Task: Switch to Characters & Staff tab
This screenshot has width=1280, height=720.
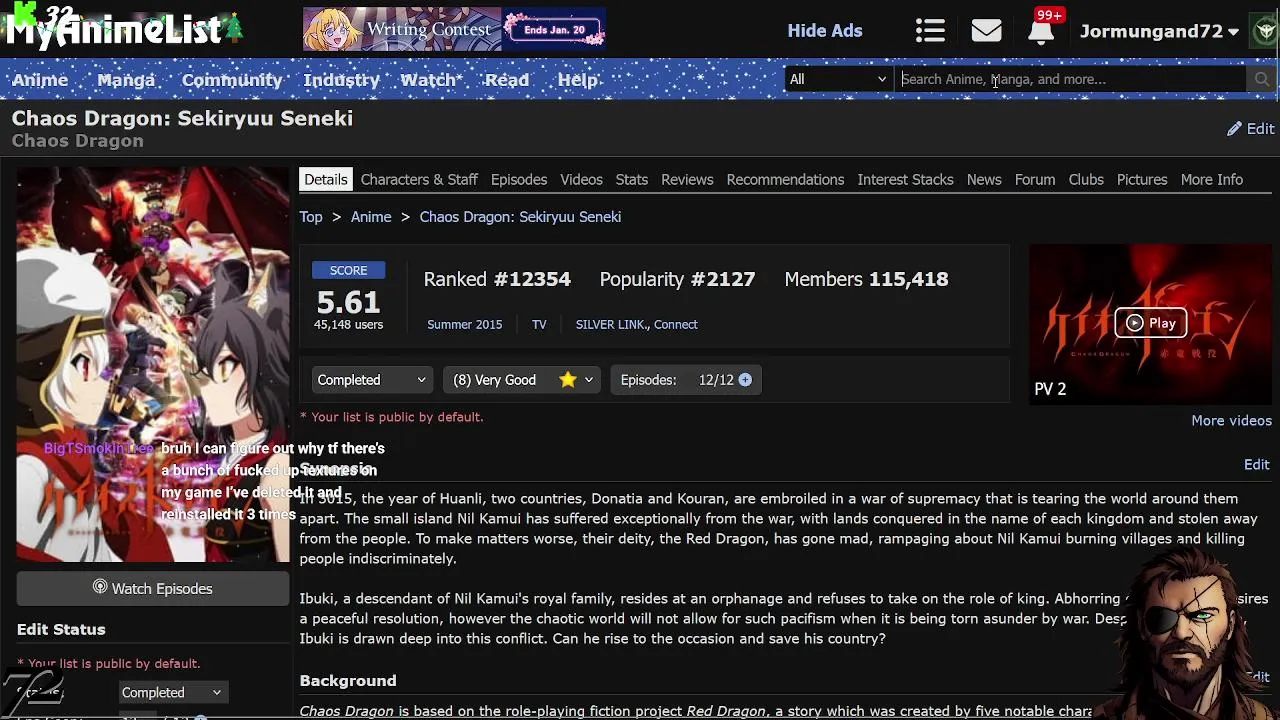Action: pyautogui.click(x=419, y=180)
